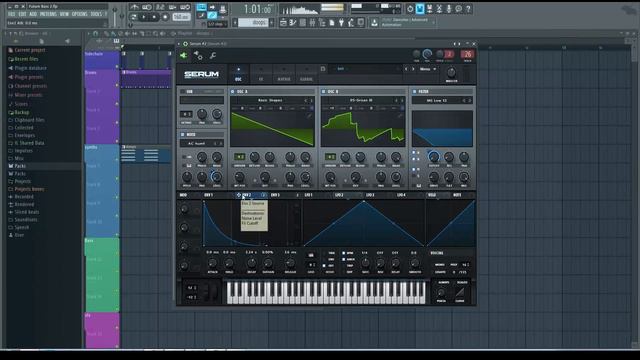Go to previous Serum preset arrow

pos(406,69)
